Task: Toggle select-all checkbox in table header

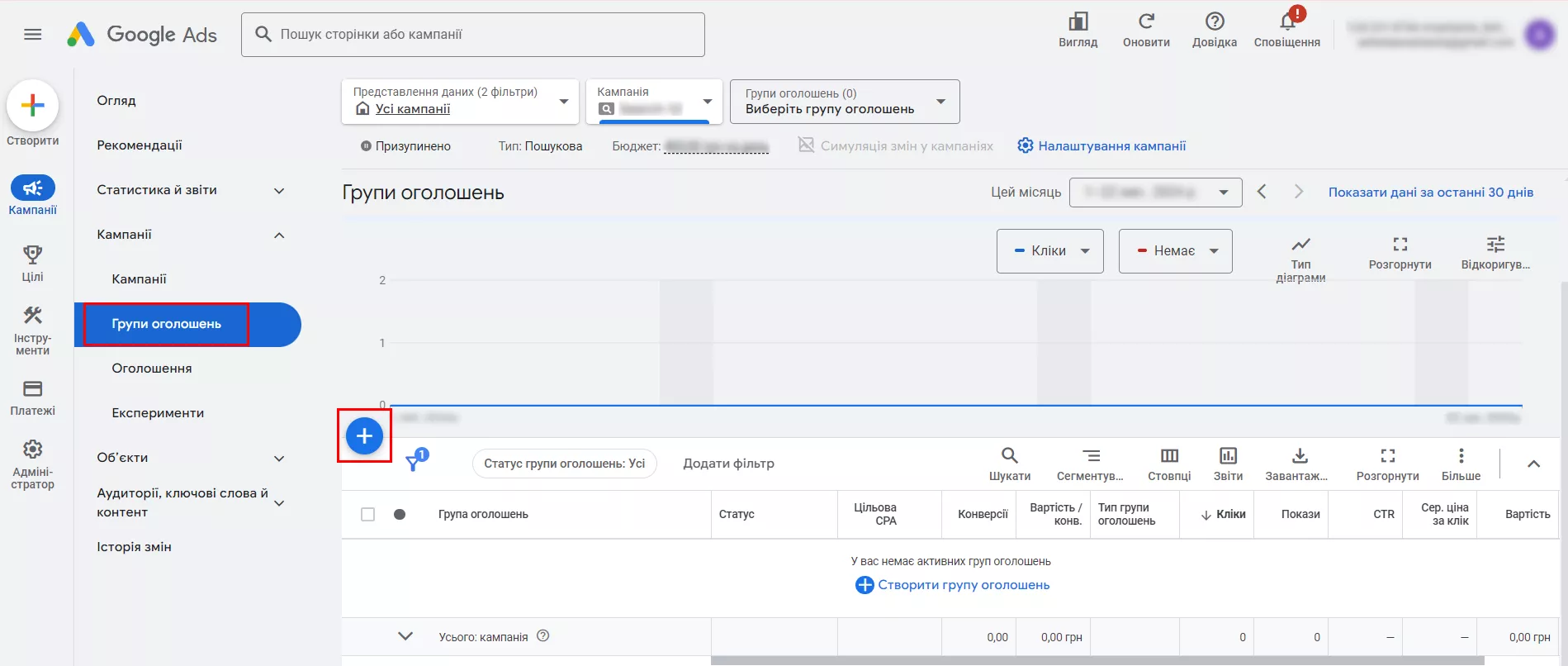Action: tap(368, 514)
